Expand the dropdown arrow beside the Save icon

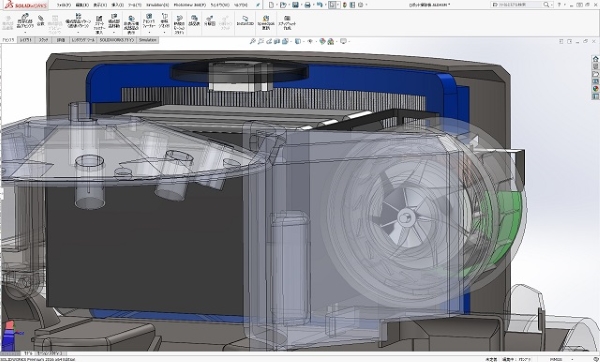[x=301, y=5]
